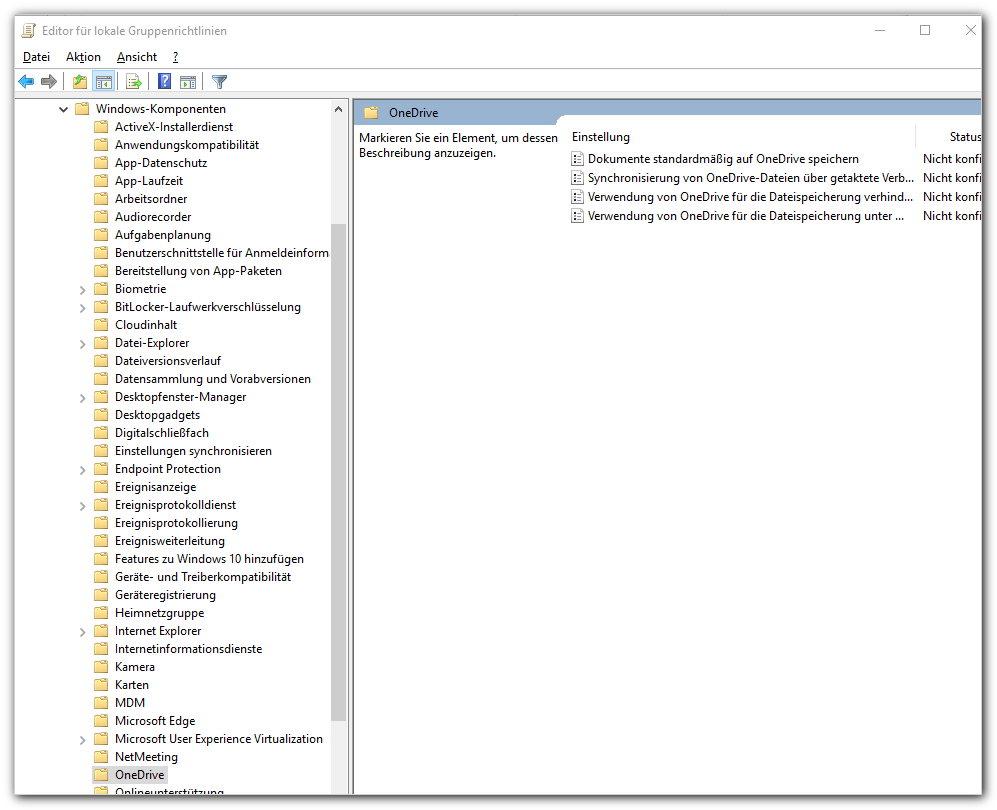Click the Filter funnel toolbar icon
The width and height of the screenshot is (997, 810).
point(219,81)
